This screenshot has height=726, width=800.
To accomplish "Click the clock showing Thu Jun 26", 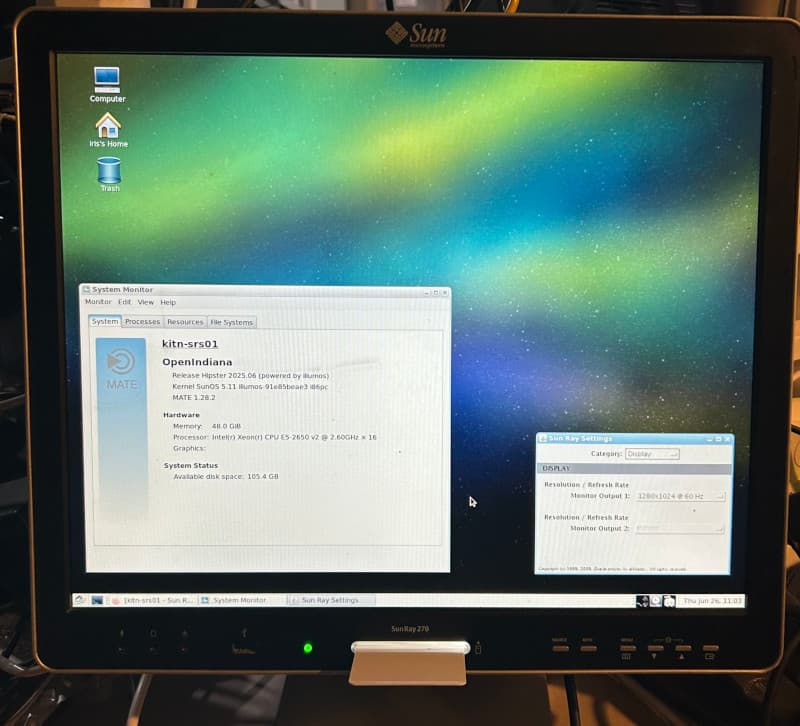I will pos(712,600).
